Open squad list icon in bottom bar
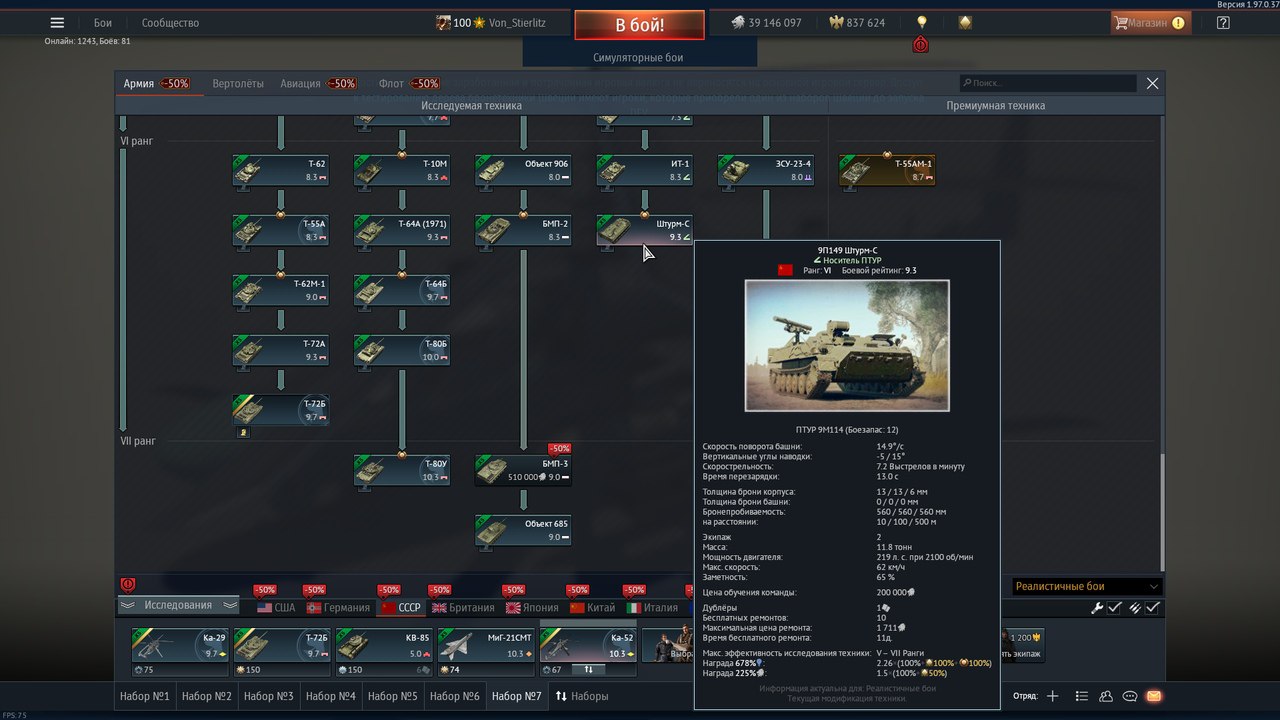1280x720 pixels. click(x=1081, y=696)
